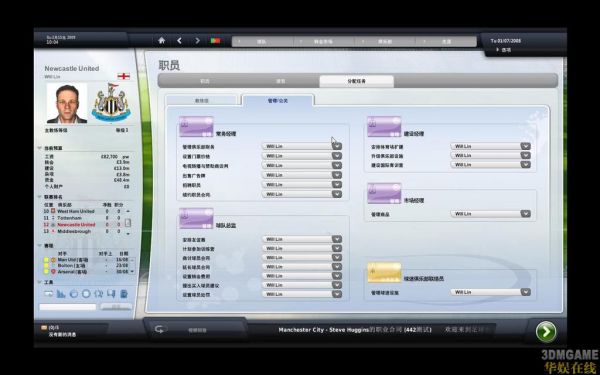
Task: Go forward with the right arrow icon
Action: tap(197, 40)
